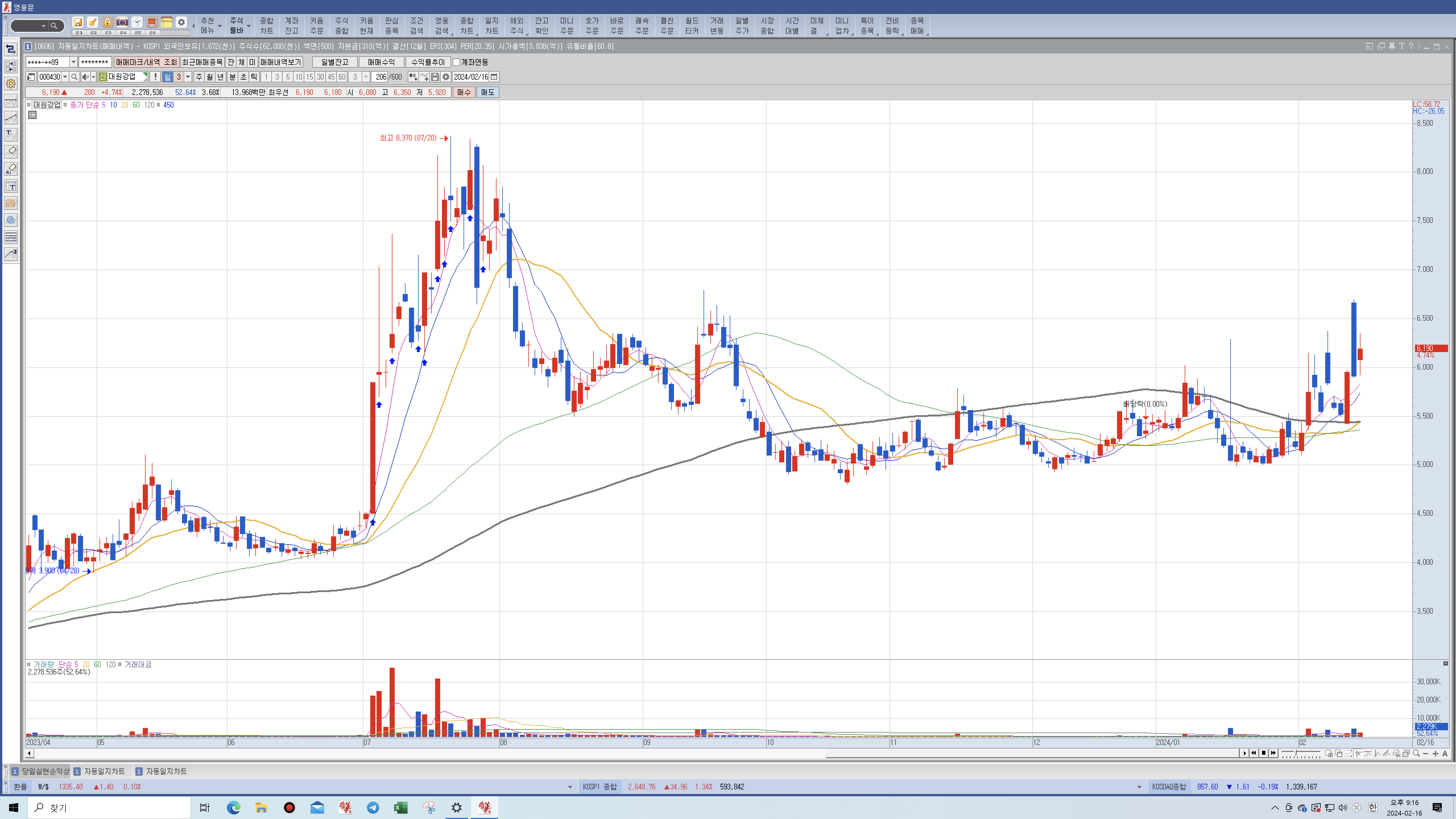
Task: Select the blue circle drawing tool
Action: point(11,220)
